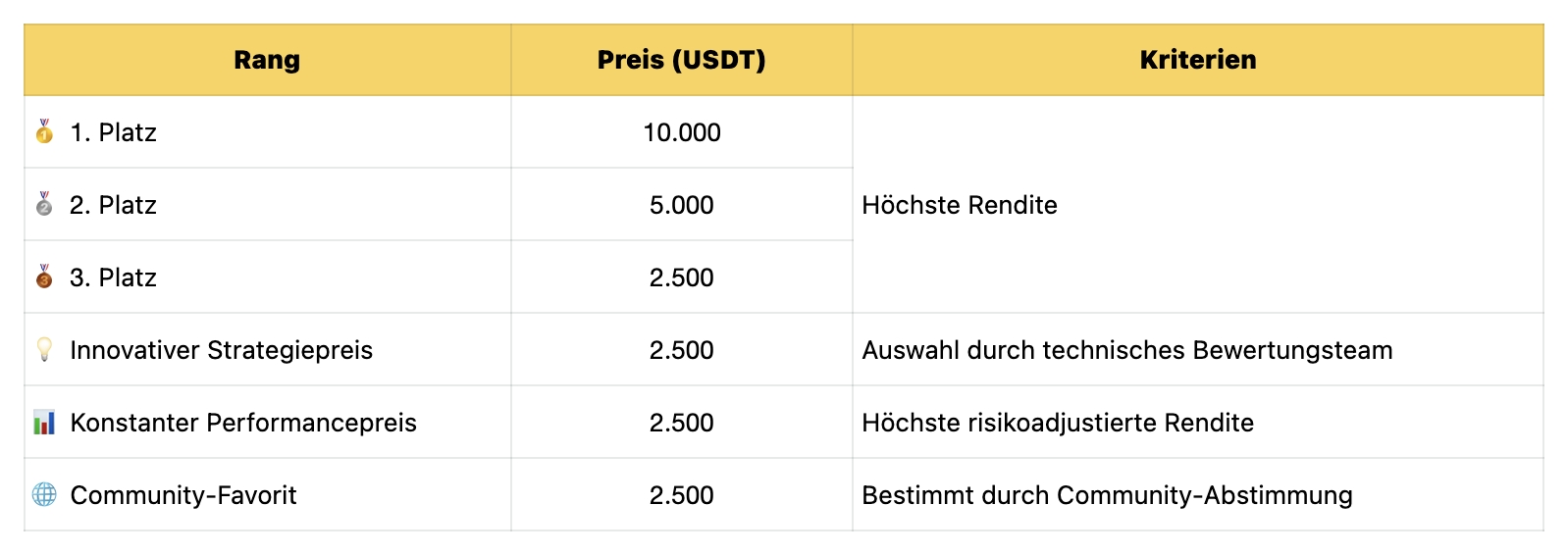Screen dimensions: 1568x555
Task: Click the globe icon
Action: tap(44, 495)
